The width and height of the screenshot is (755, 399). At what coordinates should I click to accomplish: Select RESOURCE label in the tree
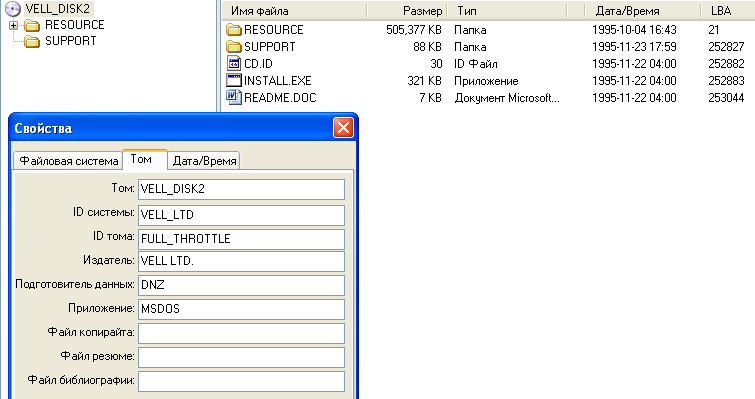tap(75, 25)
